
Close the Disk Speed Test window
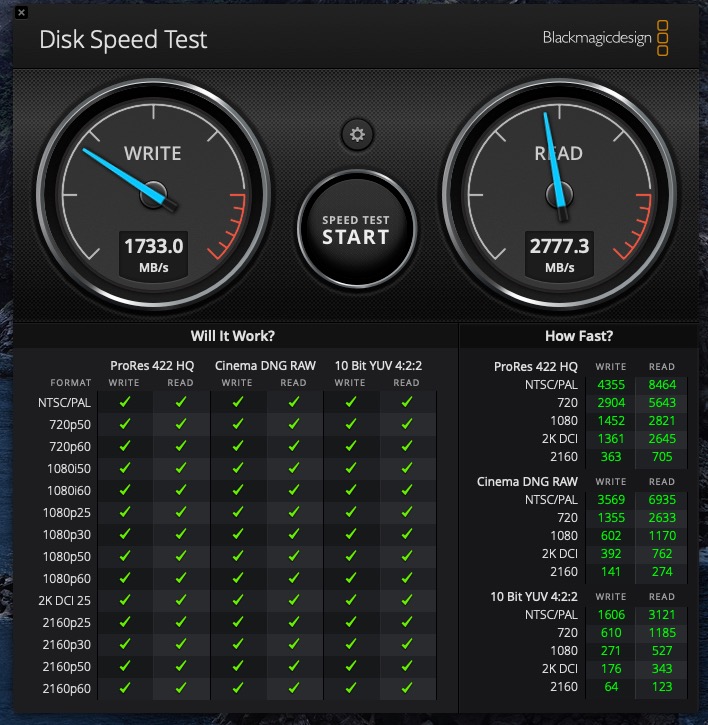click(x=21, y=12)
